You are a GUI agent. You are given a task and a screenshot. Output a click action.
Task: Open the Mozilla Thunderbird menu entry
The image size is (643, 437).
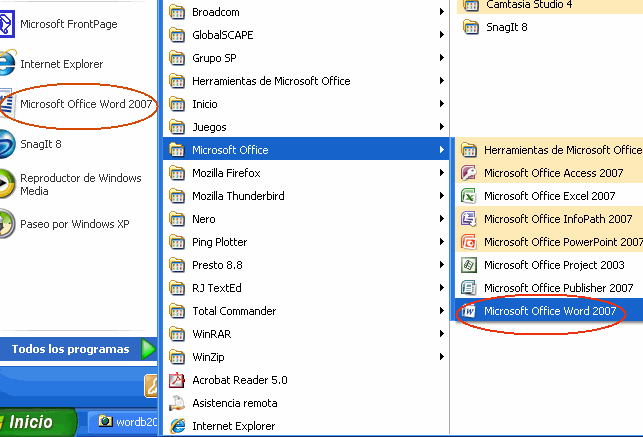[306, 196]
